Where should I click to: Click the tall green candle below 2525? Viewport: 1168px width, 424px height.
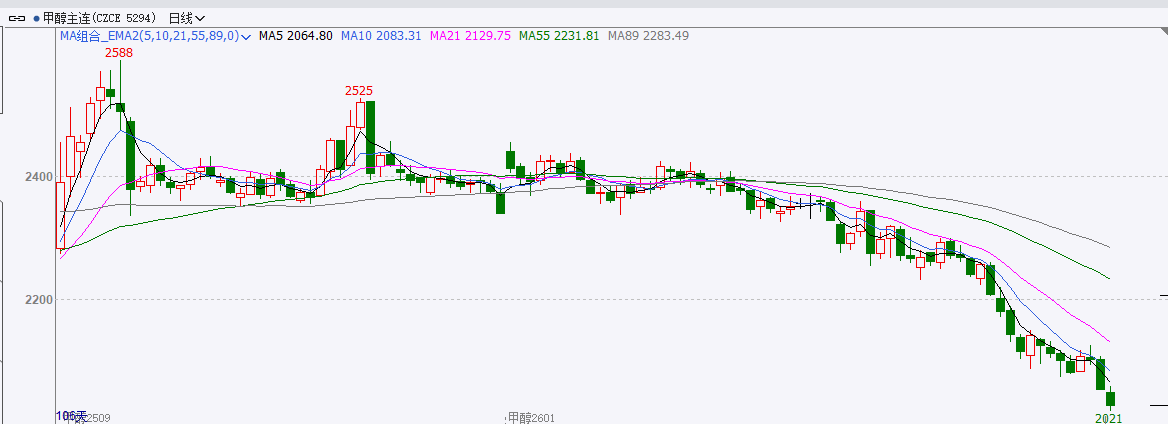370,135
